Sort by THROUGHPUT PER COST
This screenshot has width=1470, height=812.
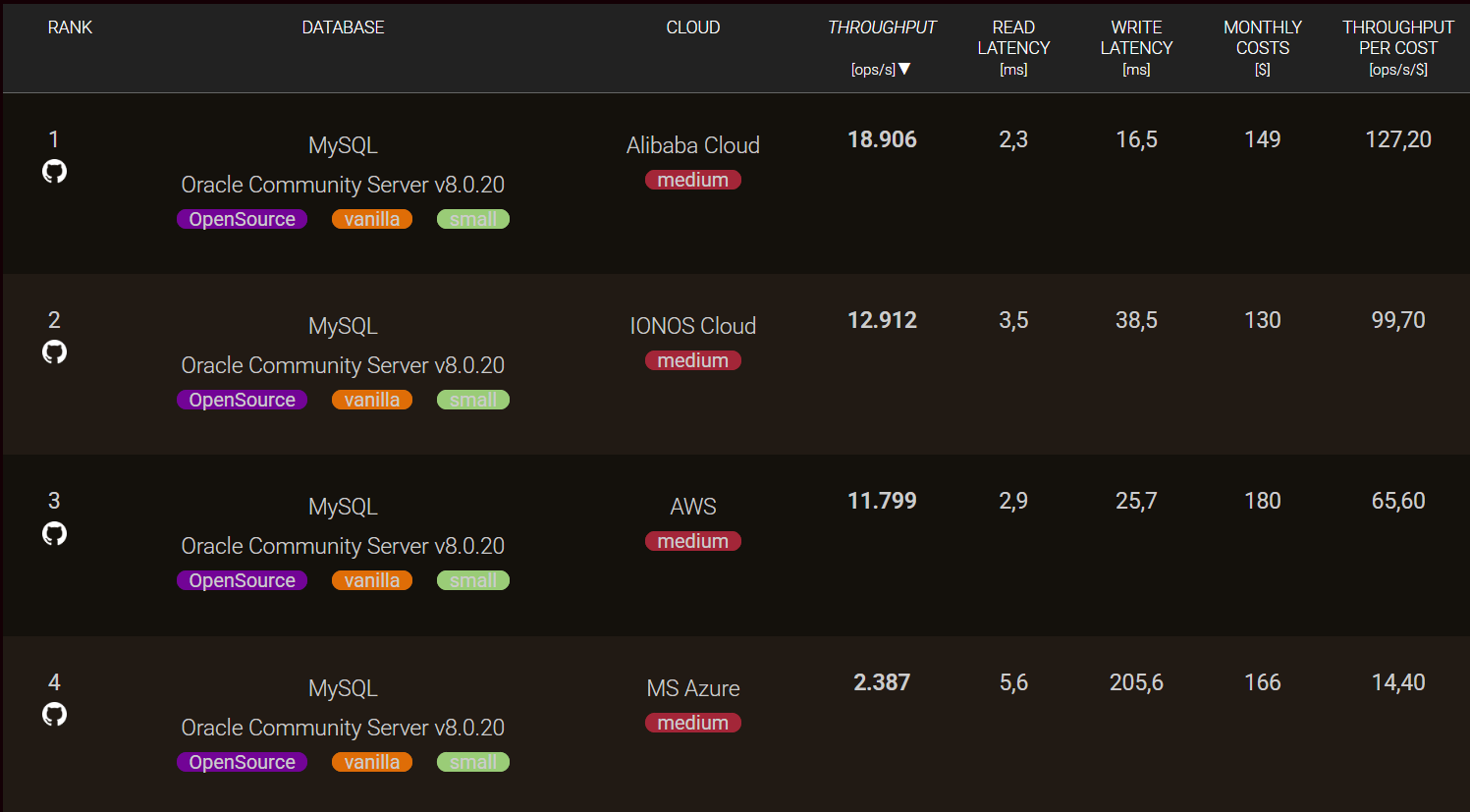pyautogui.click(x=1398, y=37)
